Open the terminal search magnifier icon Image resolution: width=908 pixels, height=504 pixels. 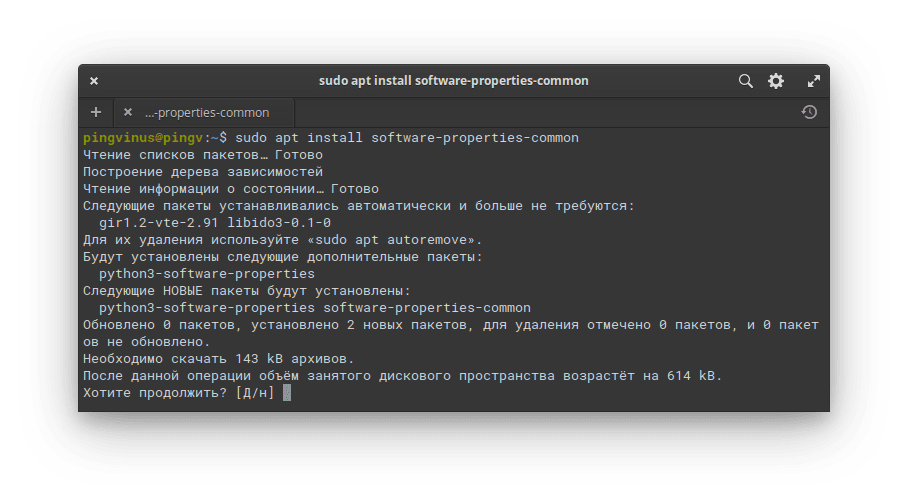745,81
